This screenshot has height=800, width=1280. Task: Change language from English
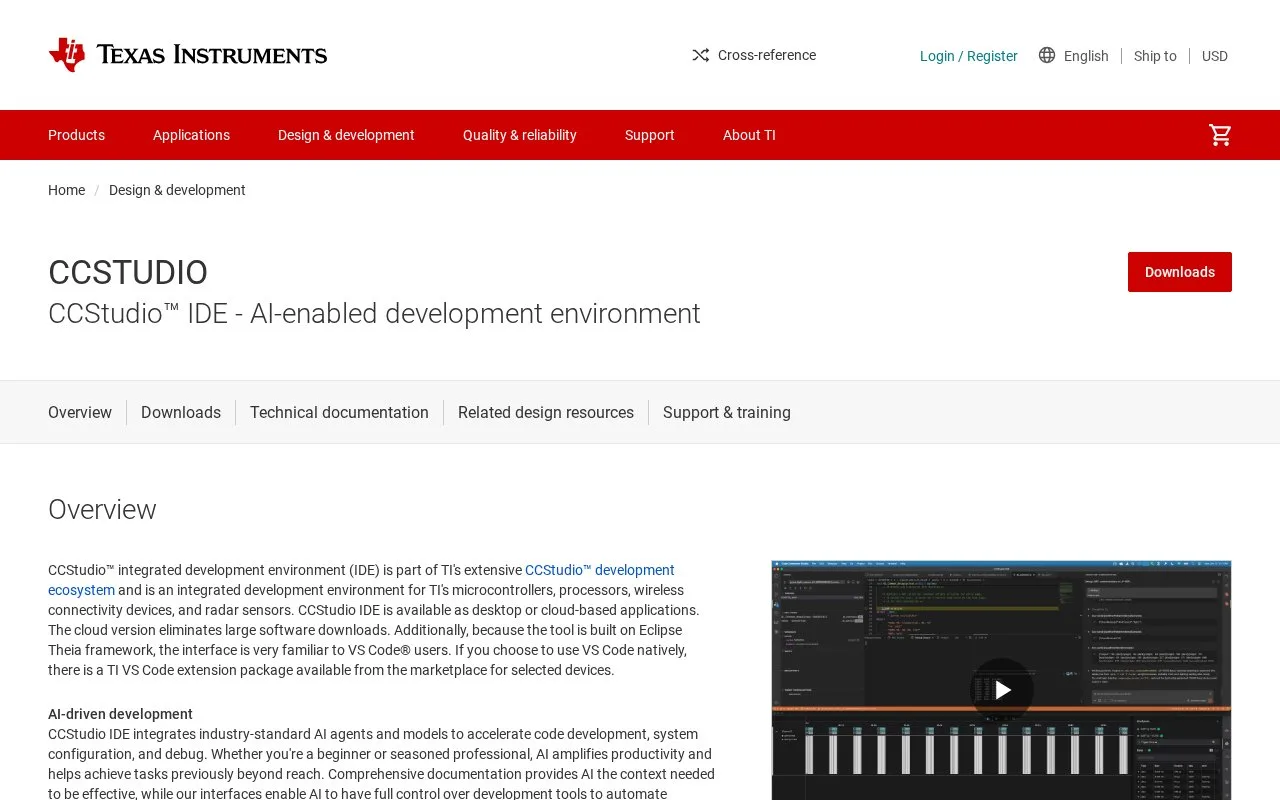click(x=1086, y=56)
